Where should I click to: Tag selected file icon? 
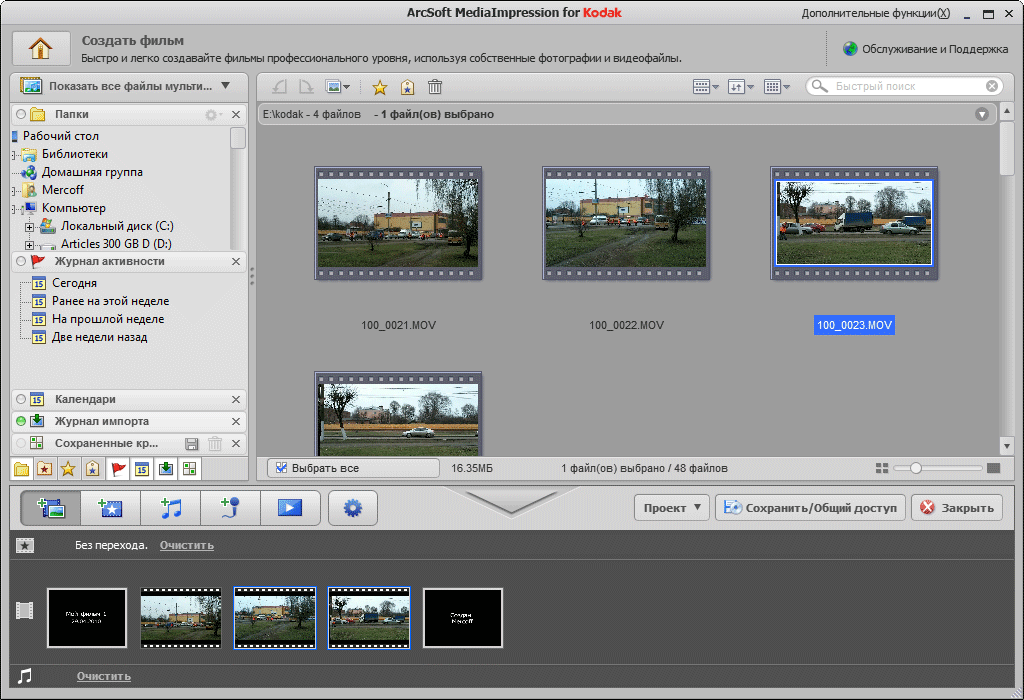tap(408, 87)
